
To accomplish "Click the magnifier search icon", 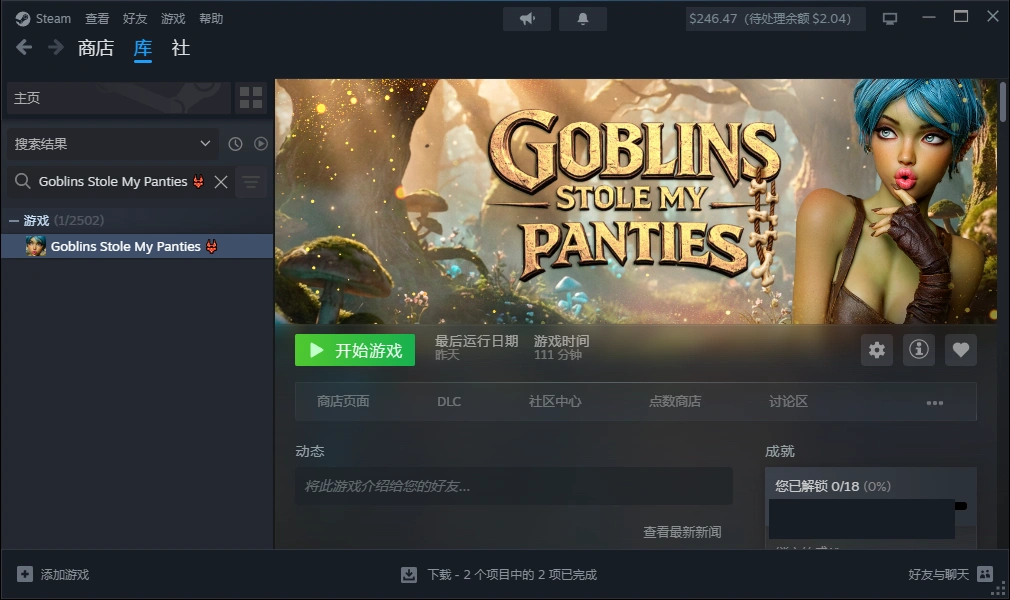I will click(23, 181).
